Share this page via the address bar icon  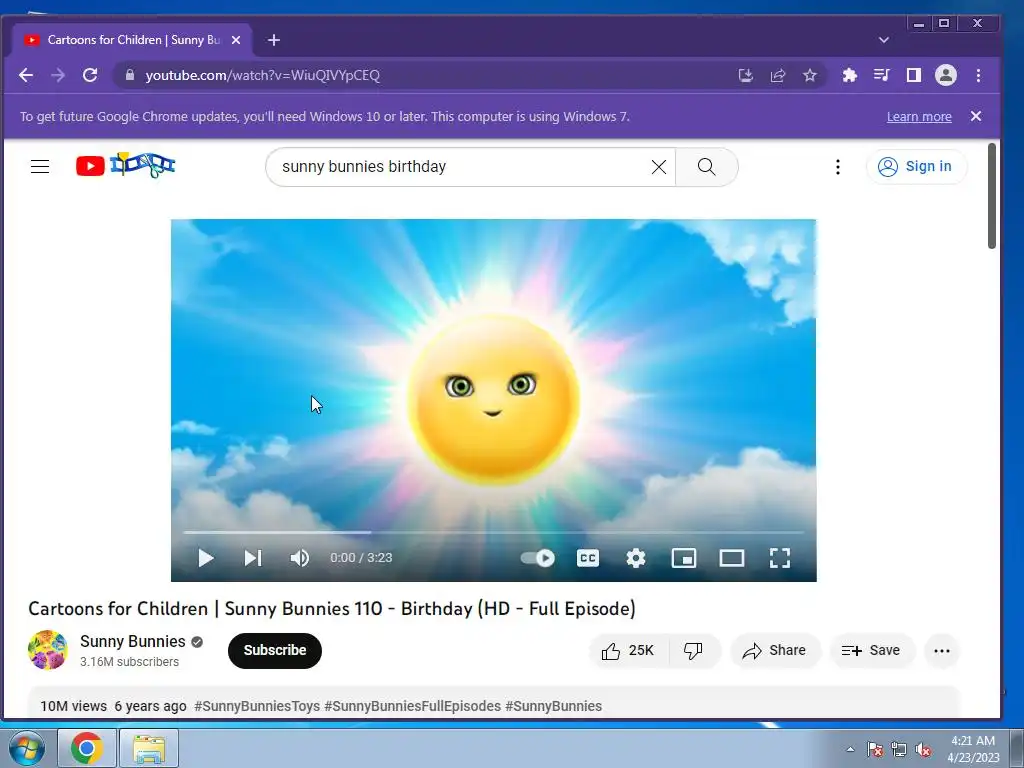point(778,75)
